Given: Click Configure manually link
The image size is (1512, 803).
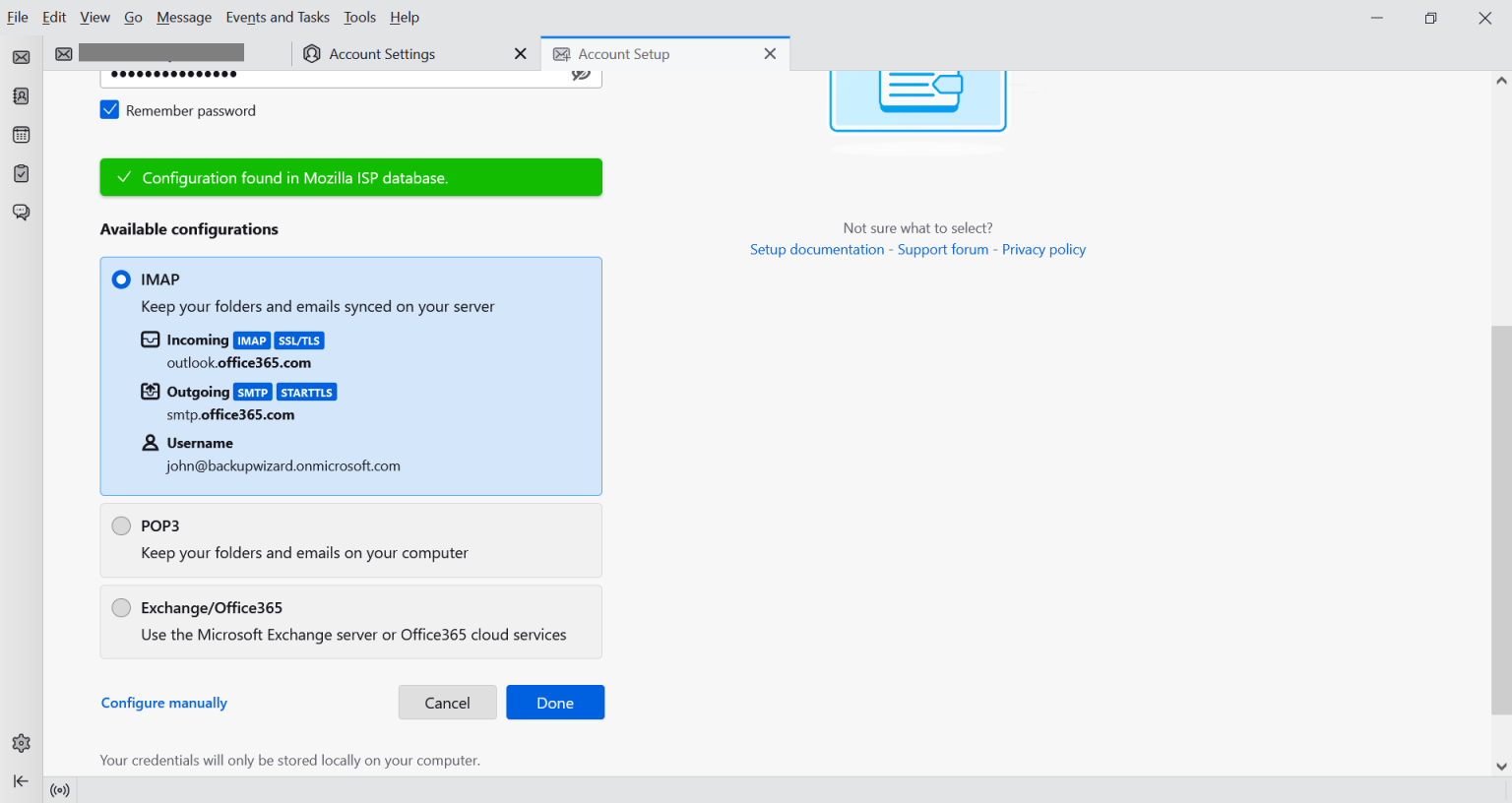Looking at the screenshot, I should point(164,703).
